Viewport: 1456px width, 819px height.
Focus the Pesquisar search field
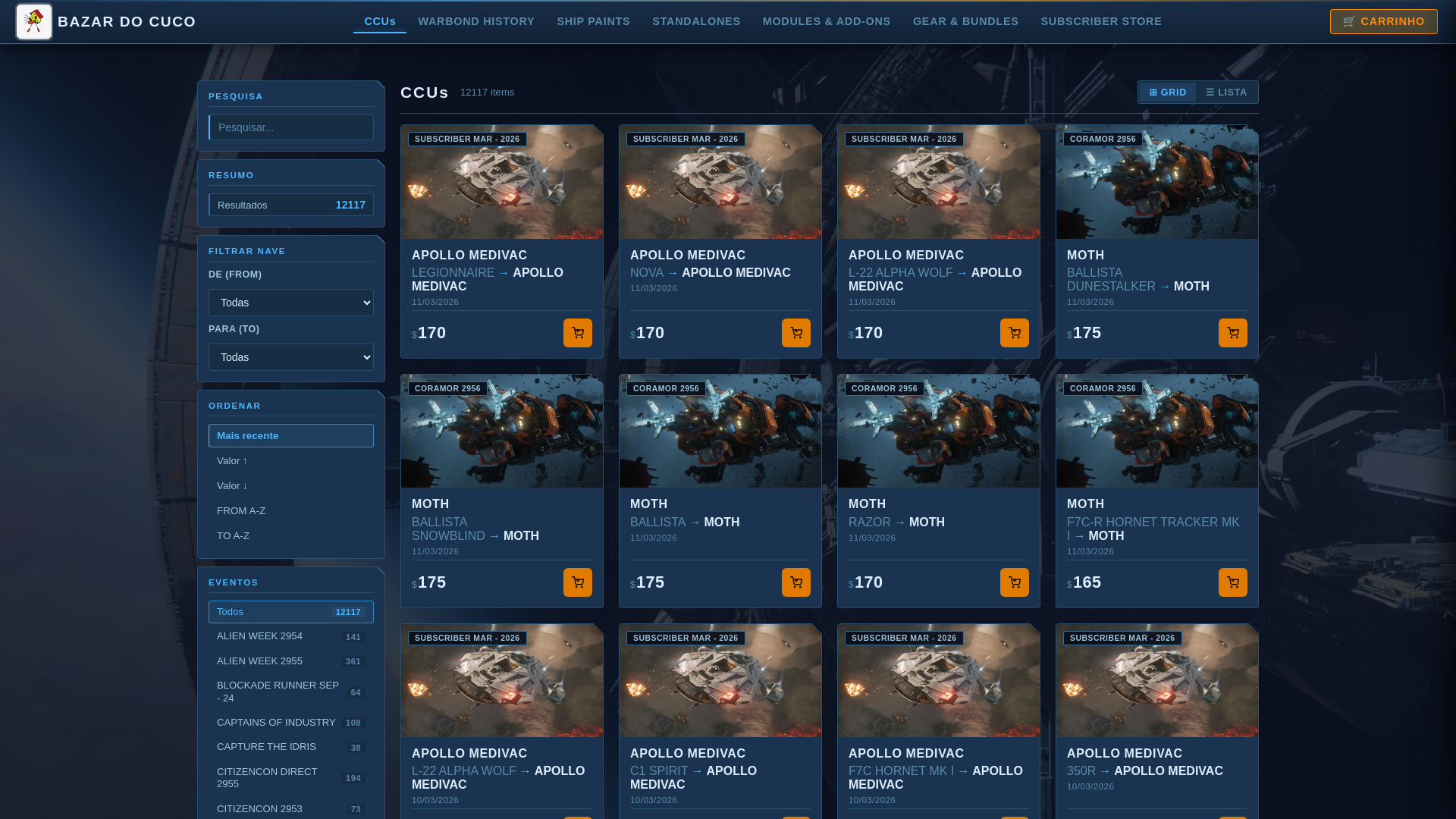click(291, 127)
